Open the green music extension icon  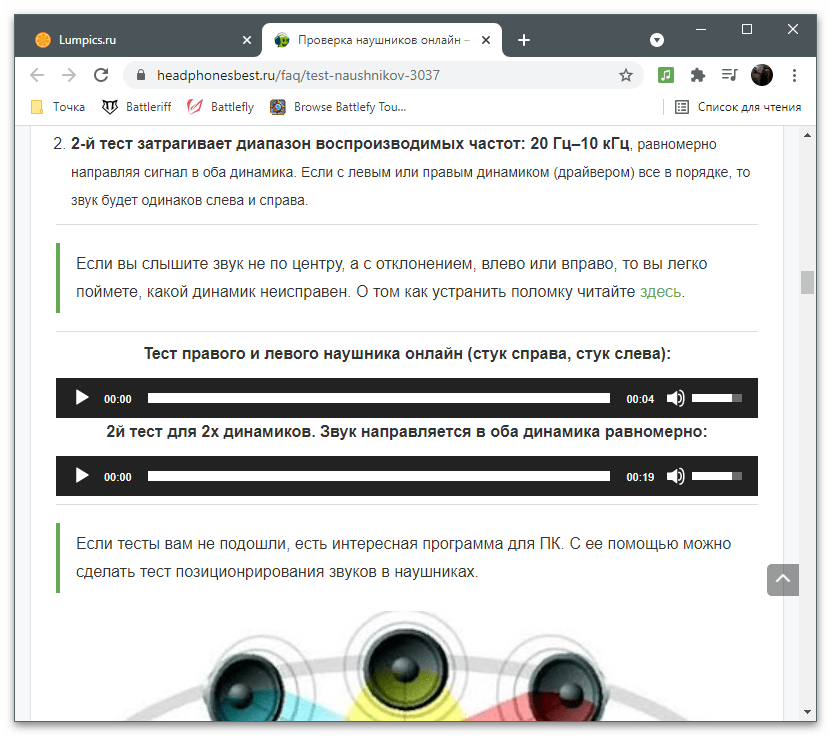(666, 75)
